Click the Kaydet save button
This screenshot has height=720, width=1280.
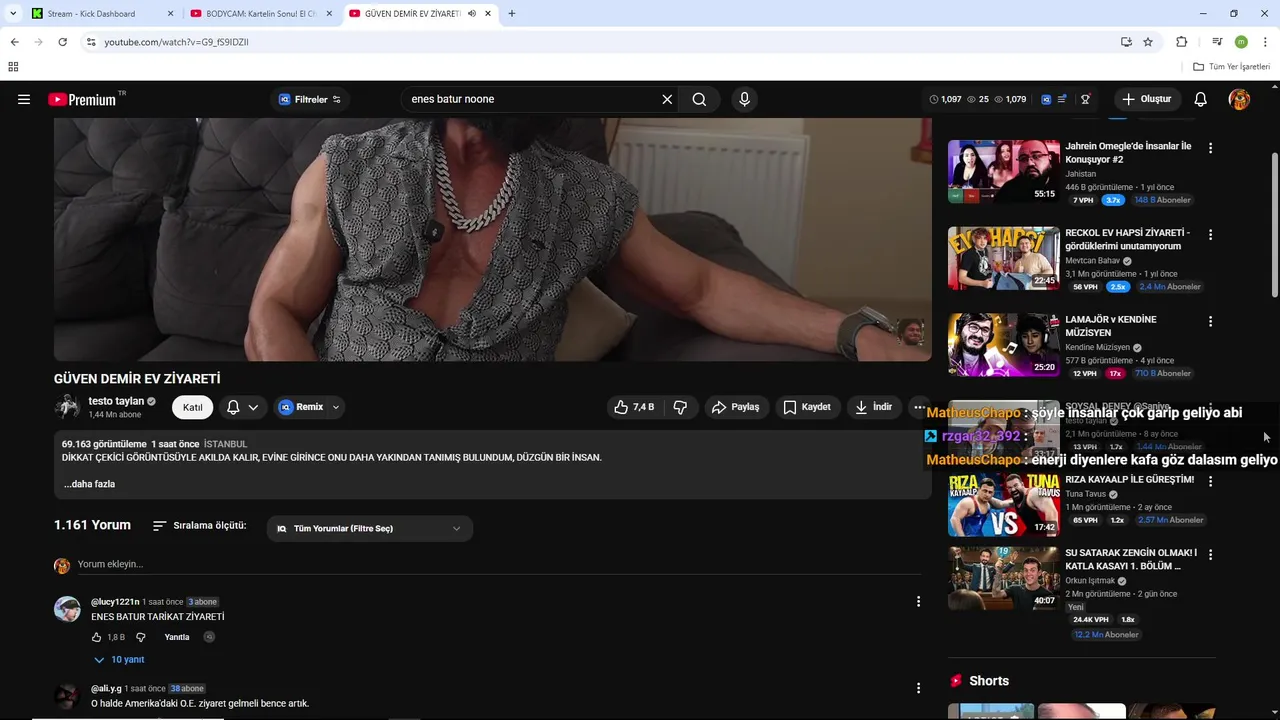(x=807, y=407)
